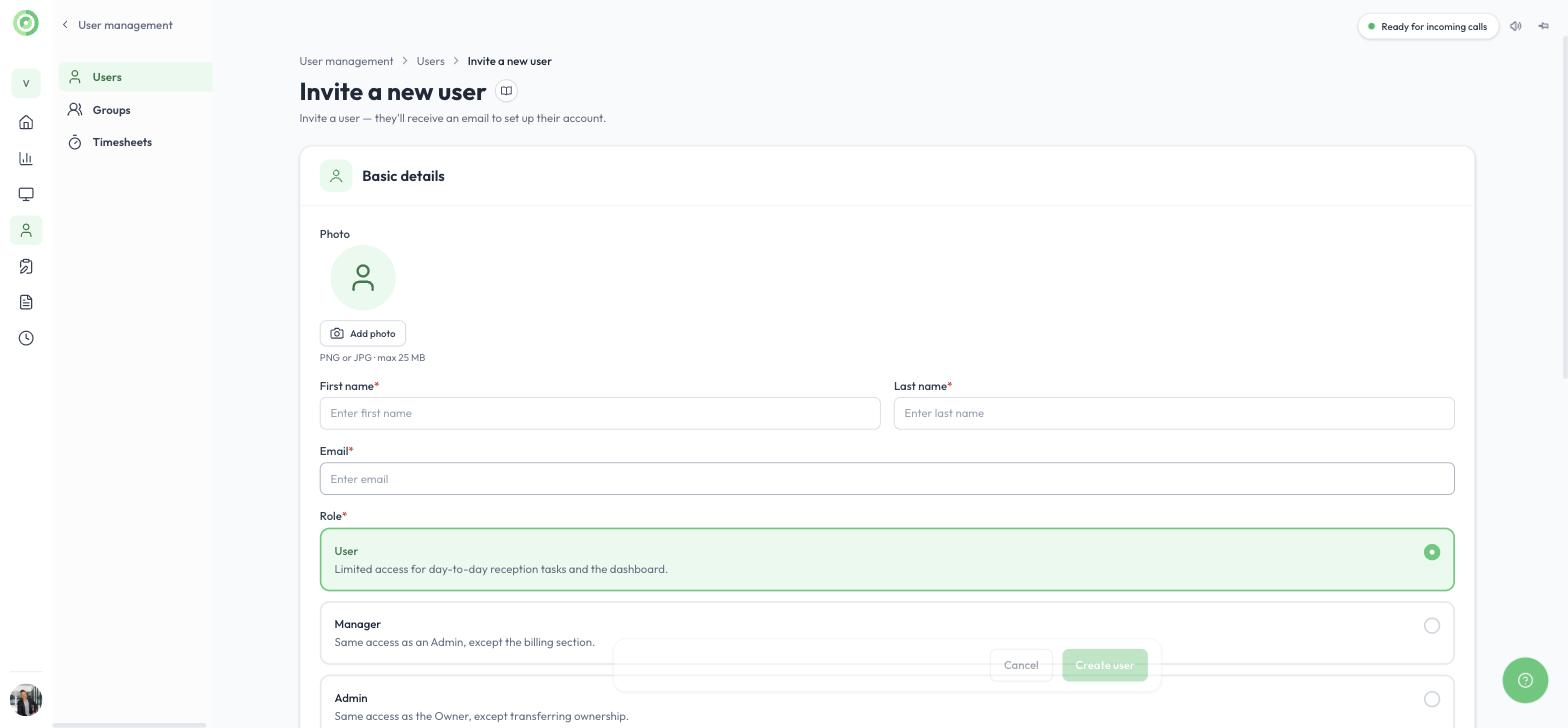Click the photo placeholder avatar
The image size is (1568, 728).
click(363, 278)
